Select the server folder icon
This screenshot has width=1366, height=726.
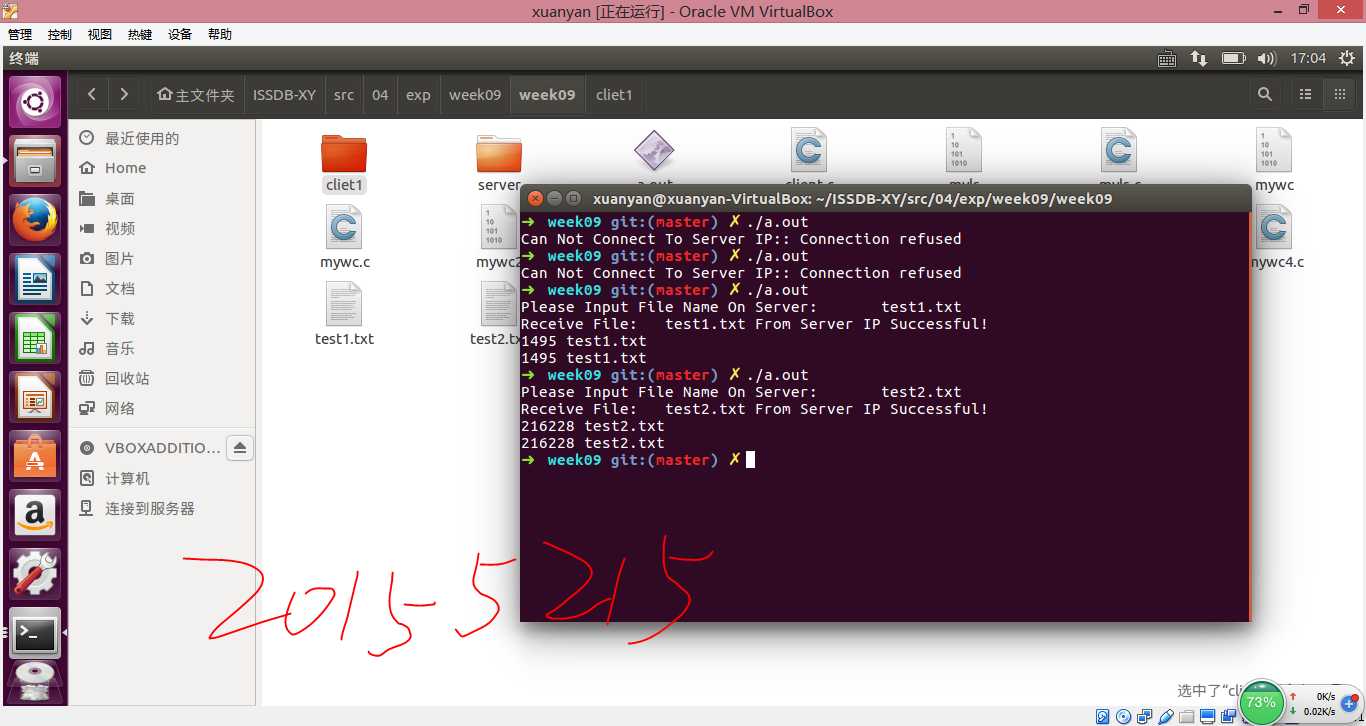pyautogui.click(x=499, y=153)
